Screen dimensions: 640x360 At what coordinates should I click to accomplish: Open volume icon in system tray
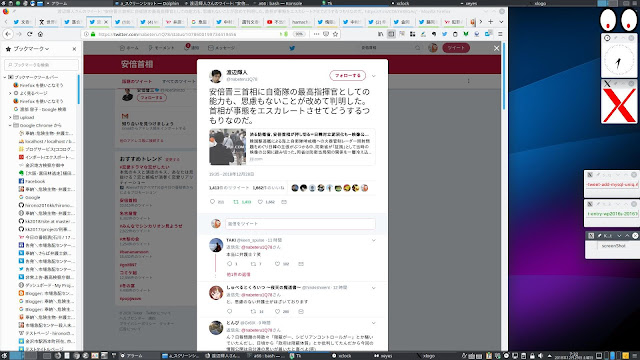coord(540,356)
